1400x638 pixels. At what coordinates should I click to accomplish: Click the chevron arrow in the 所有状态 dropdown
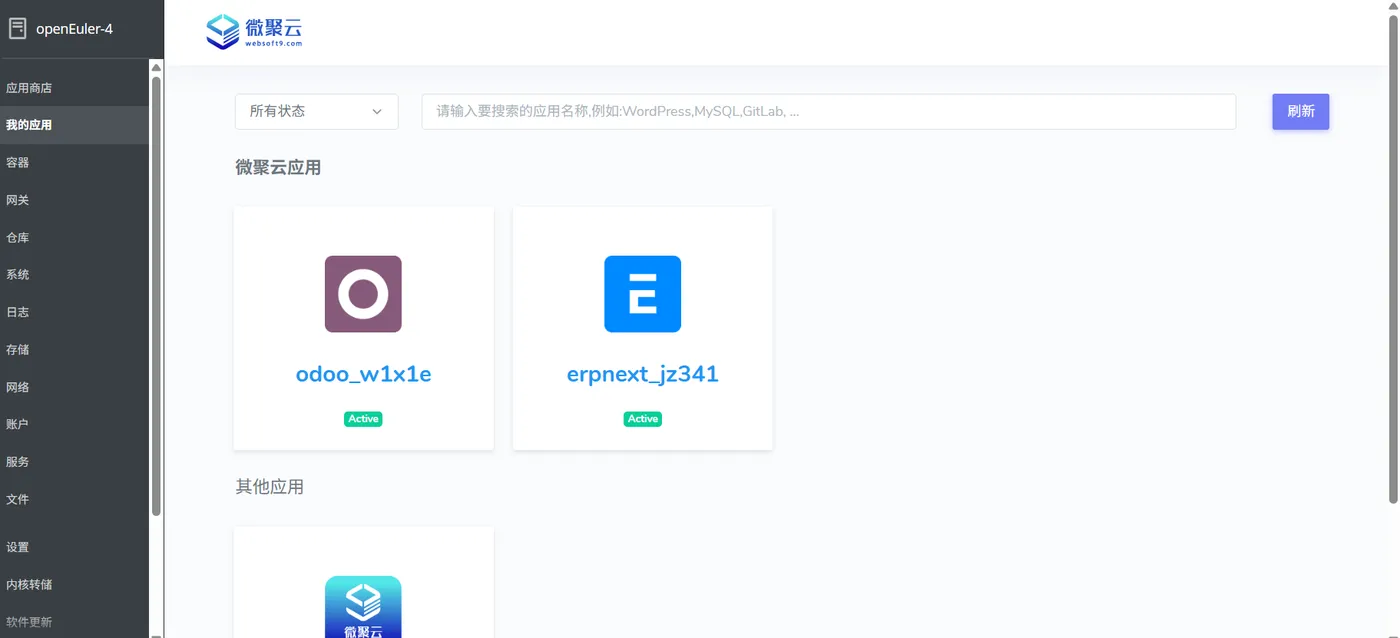click(x=377, y=112)
